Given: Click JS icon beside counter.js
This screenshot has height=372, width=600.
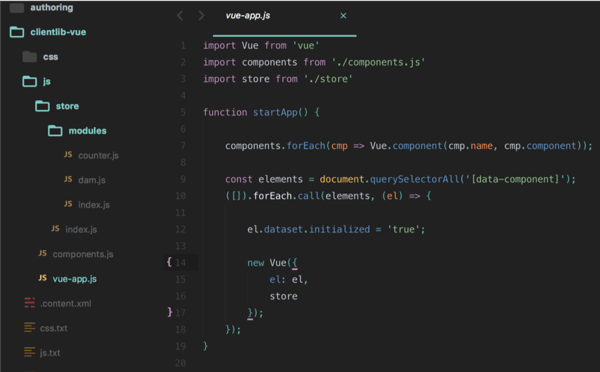Looking at the screenshot, I should point(68,154).
